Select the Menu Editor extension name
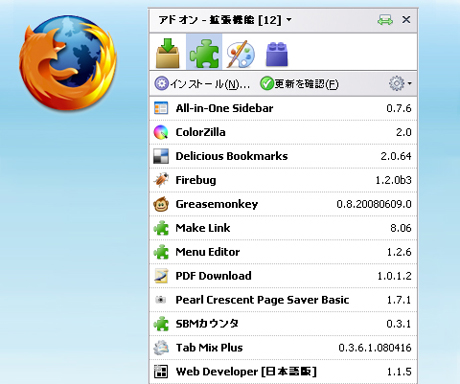460x384 pixels. pyautogui.click(x=208, y=252)
